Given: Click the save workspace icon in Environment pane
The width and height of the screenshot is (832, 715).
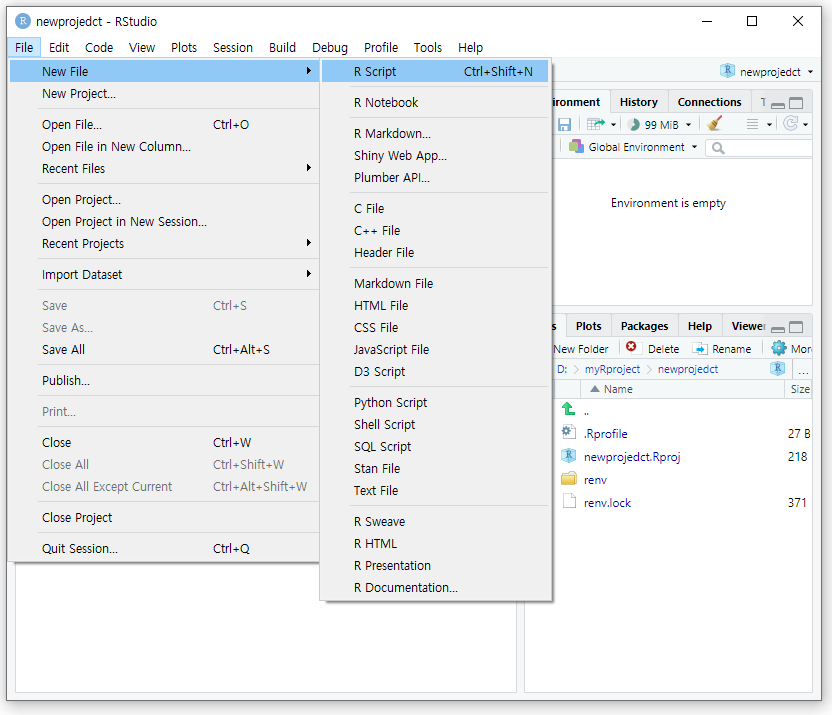Looking at the screenshot, I should [565, 125].
